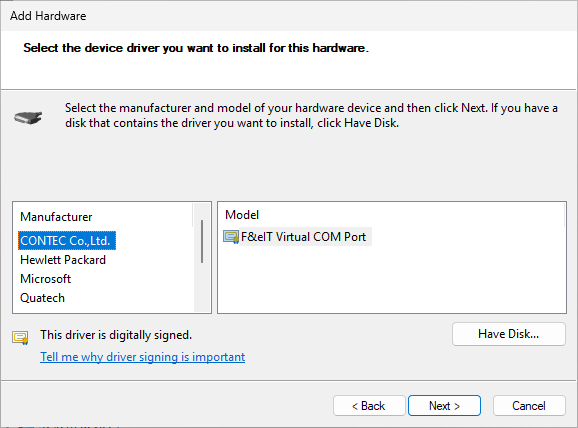The height and width of the screenshot is (428, 578).
Task: Open 'Tell me why driver signing is important' link
Action: [x=143, y=357]
